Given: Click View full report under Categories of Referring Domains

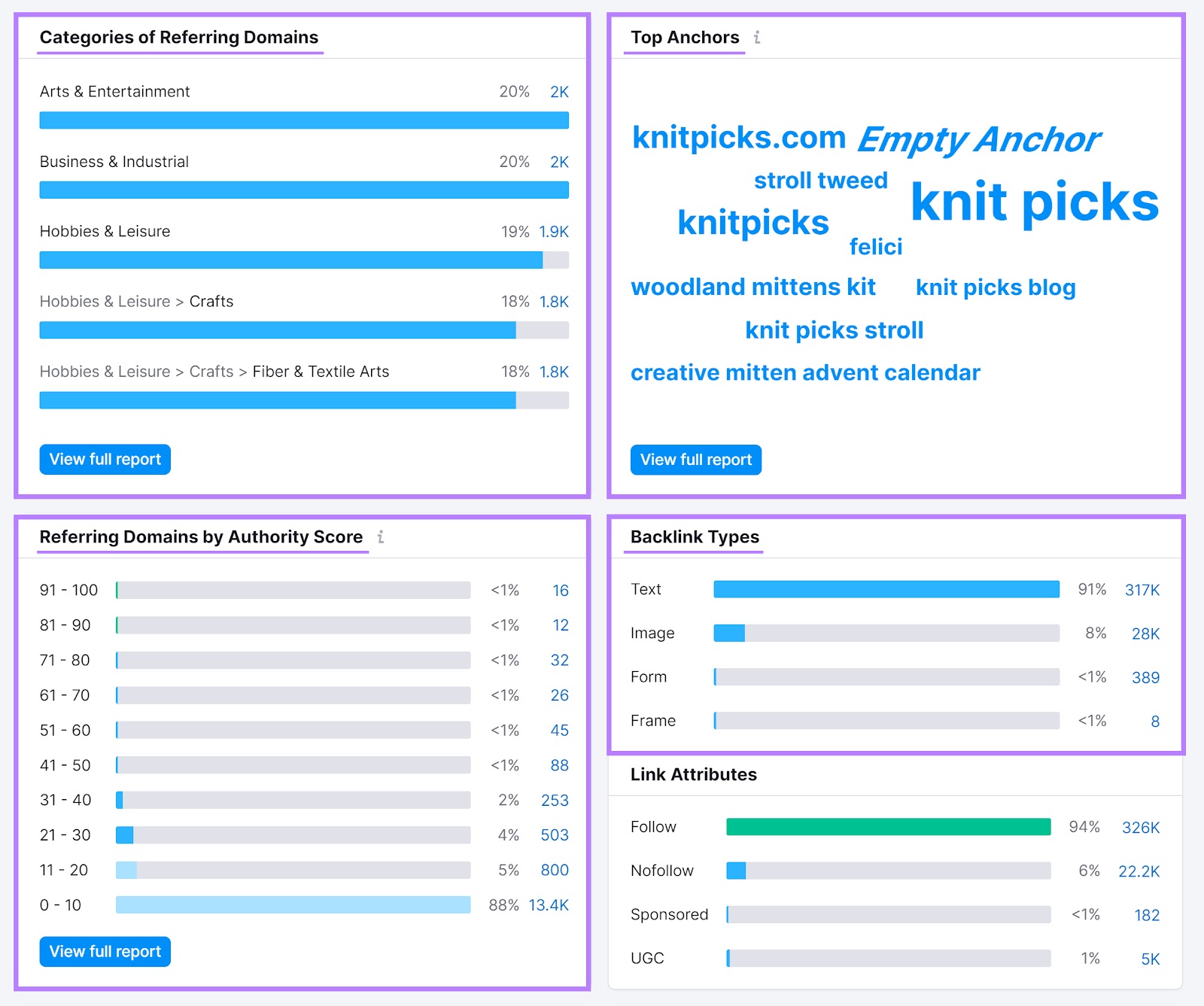Looking at the screenshot, I should tap(104, 459).
